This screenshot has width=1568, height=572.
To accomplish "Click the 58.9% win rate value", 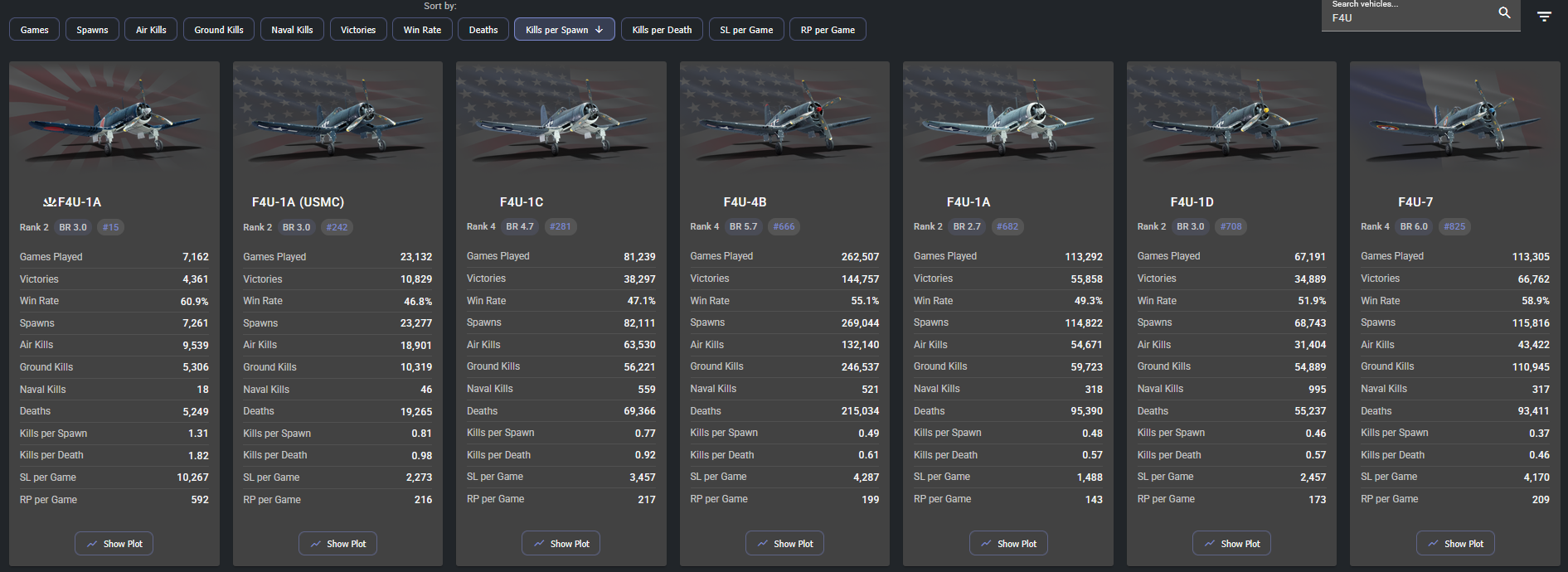I will click(x=1536, y=301).
